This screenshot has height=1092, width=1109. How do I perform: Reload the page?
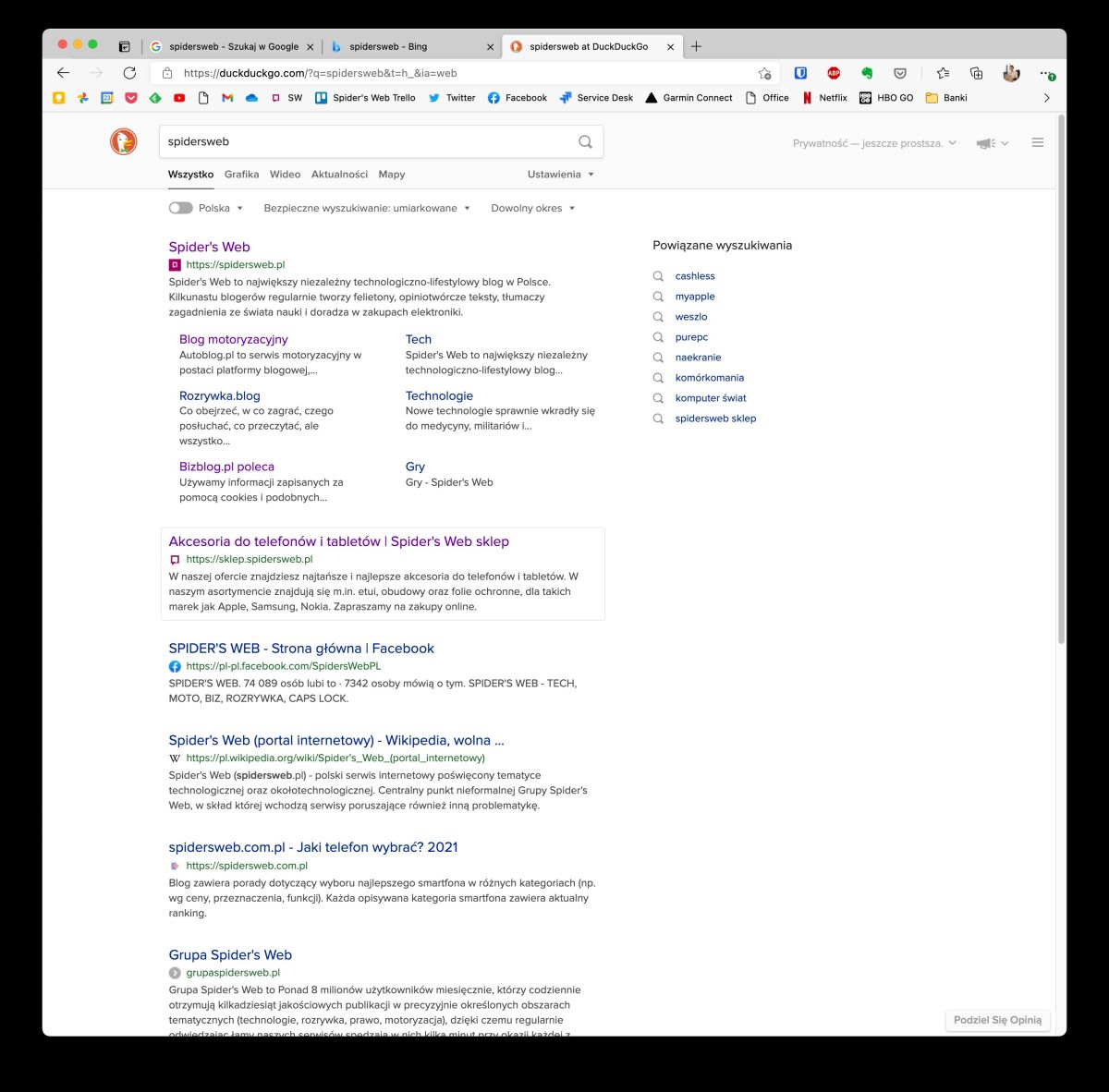(129, 73)
